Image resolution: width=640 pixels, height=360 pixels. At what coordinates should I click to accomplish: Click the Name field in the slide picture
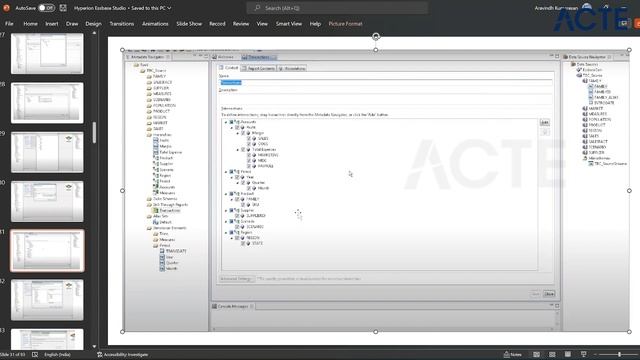tap(386, 82)
